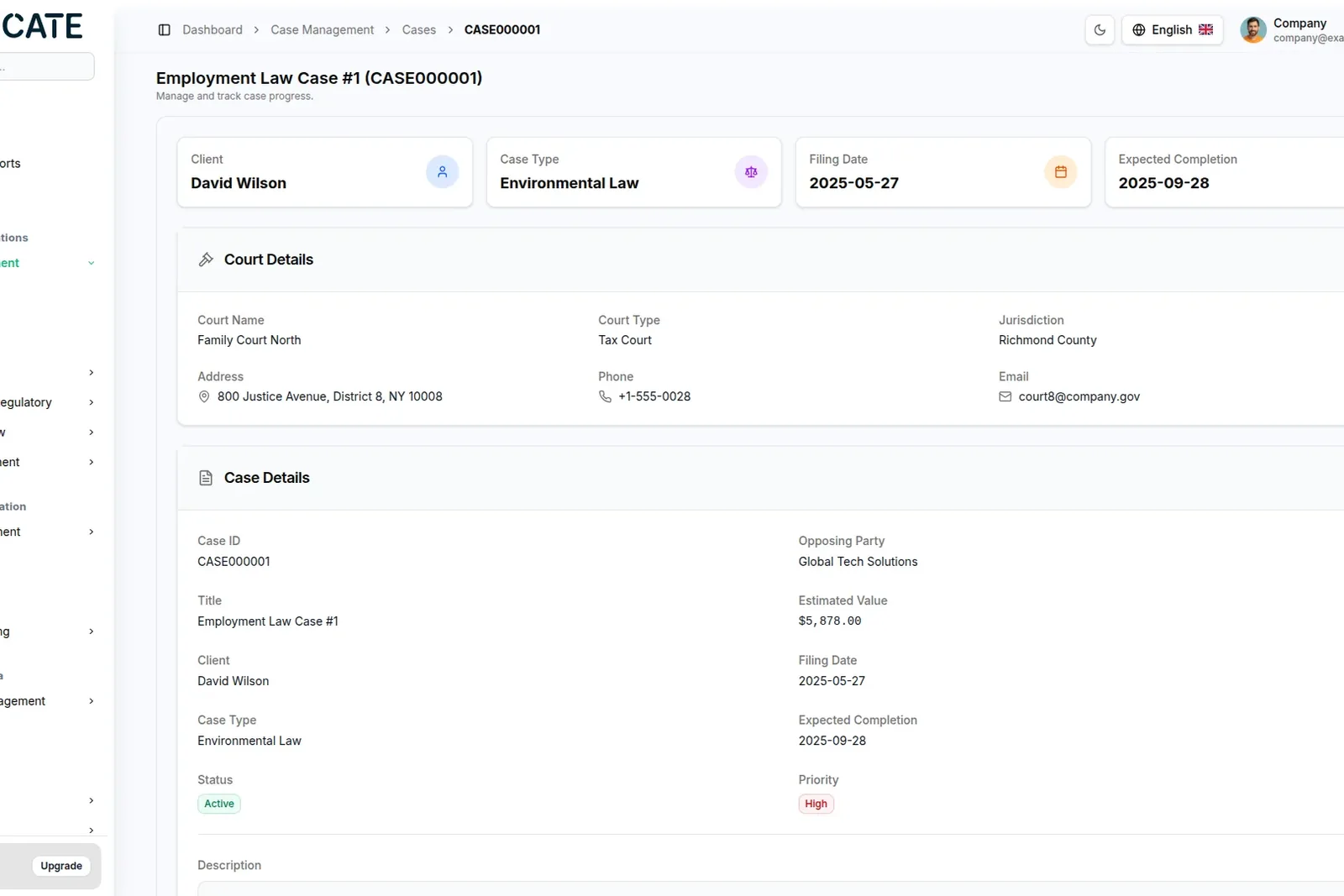Viewport: 1344px width, 896px height.
Task: Click the Description text area
Action: pos(770,888)
